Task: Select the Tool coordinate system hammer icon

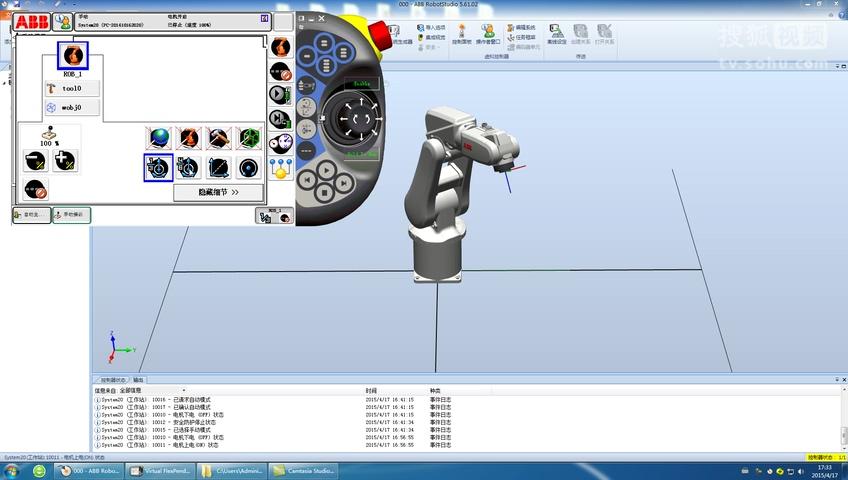Action: coord(218,138)
